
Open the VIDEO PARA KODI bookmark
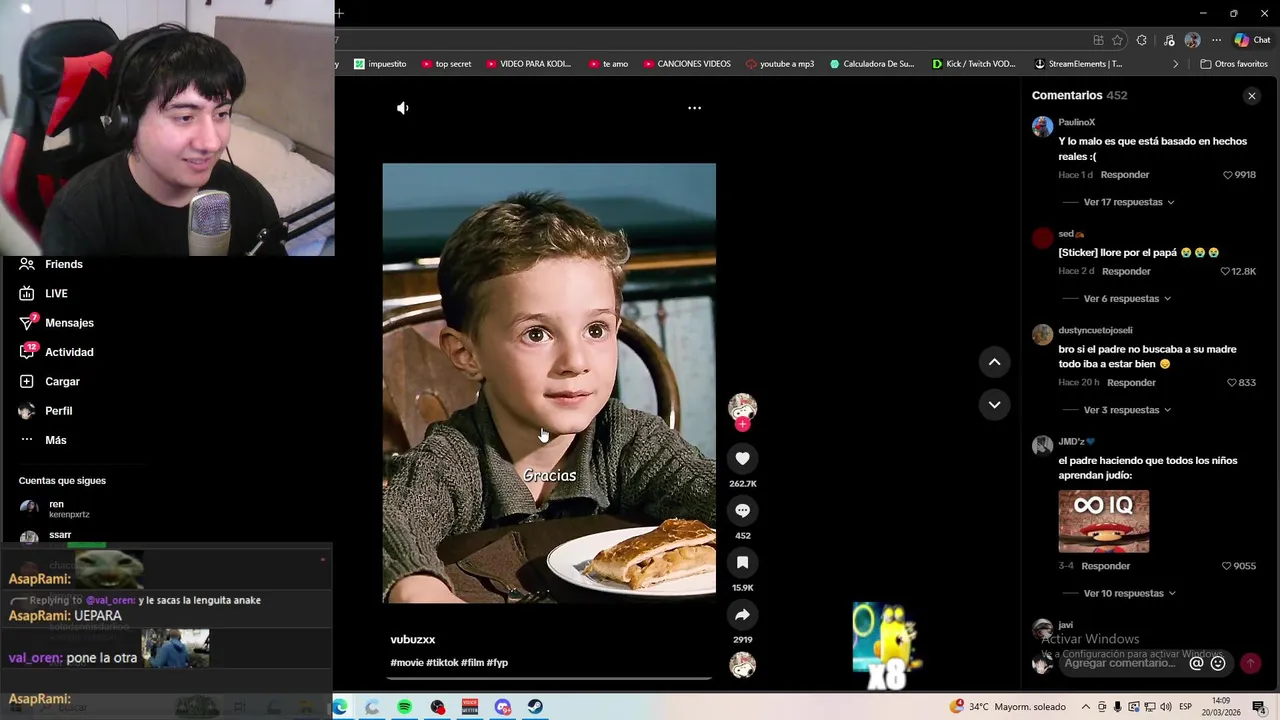(x=528, y=64)
